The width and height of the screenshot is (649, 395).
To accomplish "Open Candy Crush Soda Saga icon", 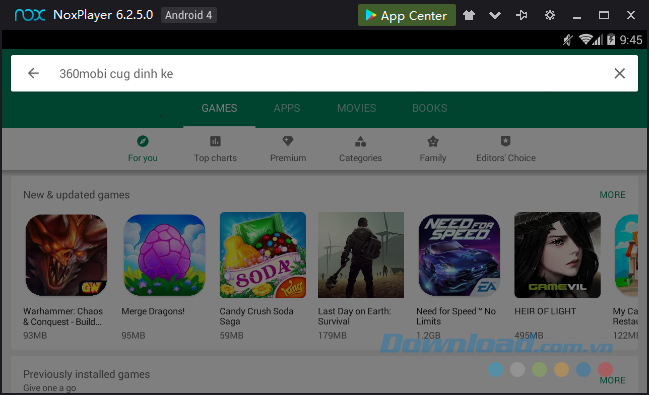I will (263, 255).
